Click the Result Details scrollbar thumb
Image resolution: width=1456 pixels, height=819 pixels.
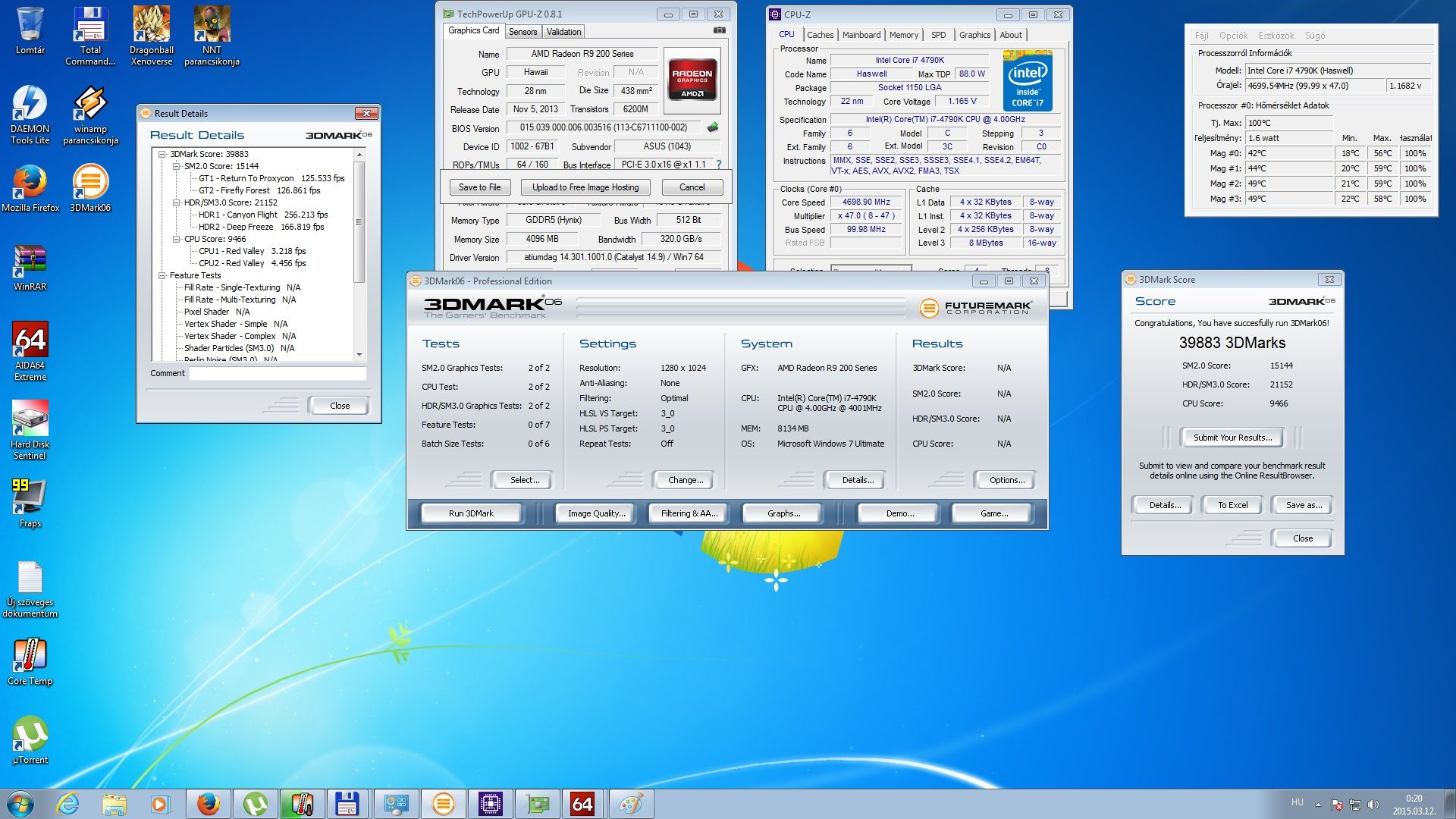click(x=359, y=222)
